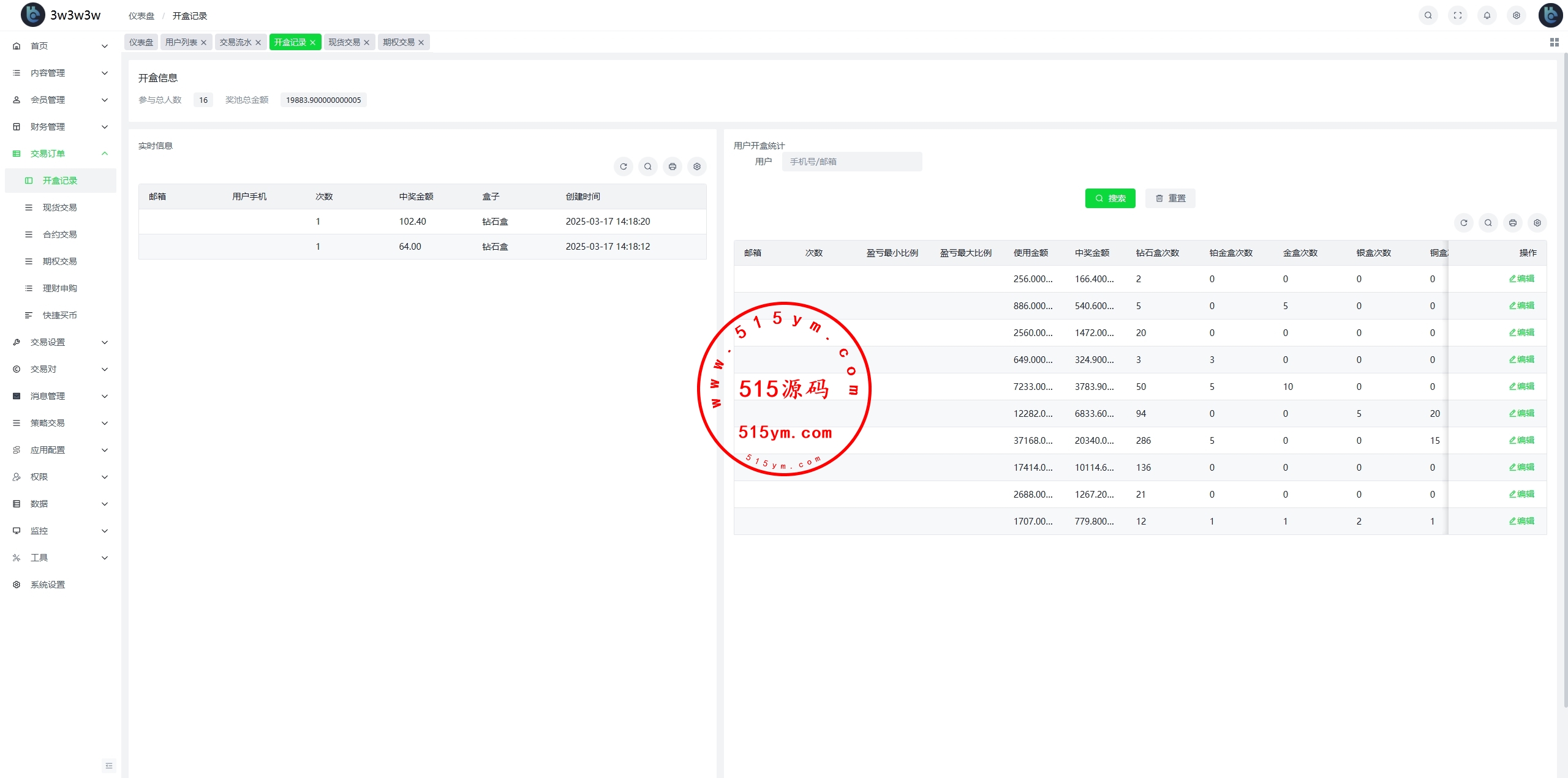Expand the 会员管理 sidebar menu
The width and height of the screenshot is (1568, 778).
click(60, 100)
